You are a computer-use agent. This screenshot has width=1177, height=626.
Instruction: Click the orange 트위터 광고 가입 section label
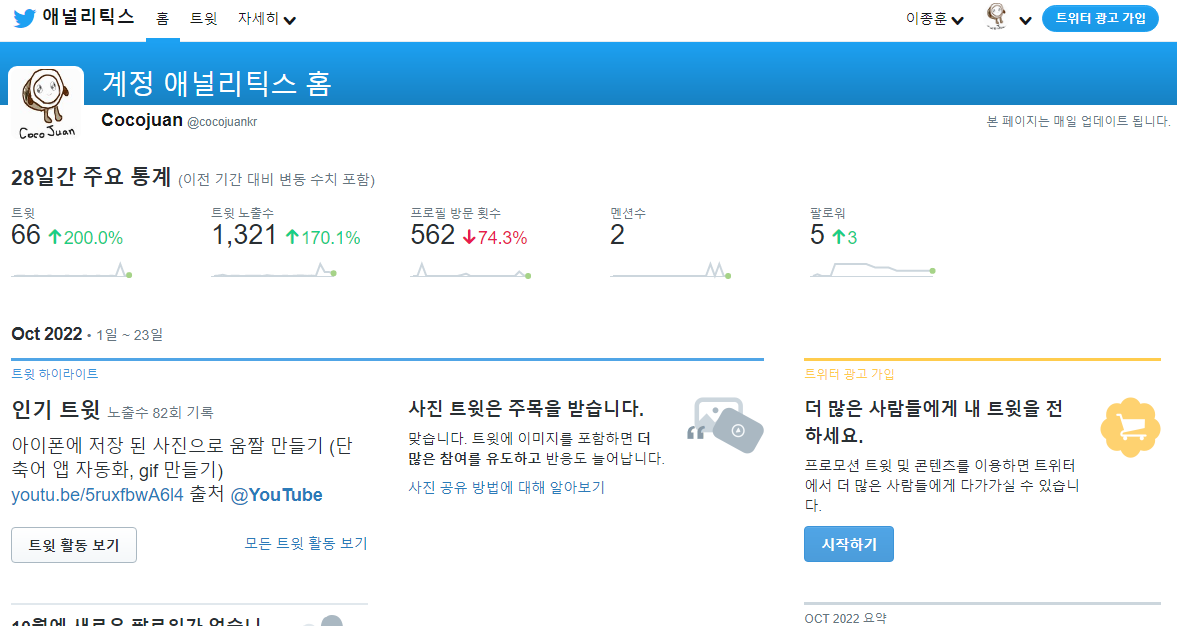pyautogui.click(x=849, y=374)
